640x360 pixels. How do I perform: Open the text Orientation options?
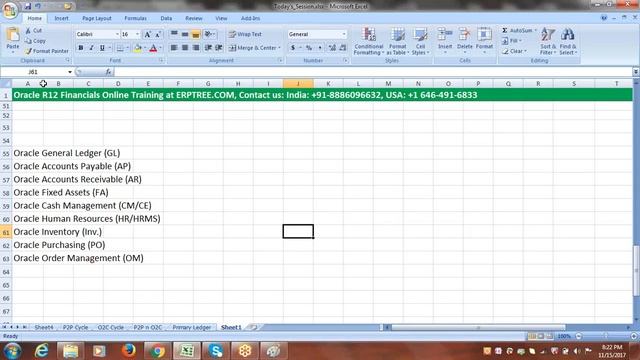point(209,34)
